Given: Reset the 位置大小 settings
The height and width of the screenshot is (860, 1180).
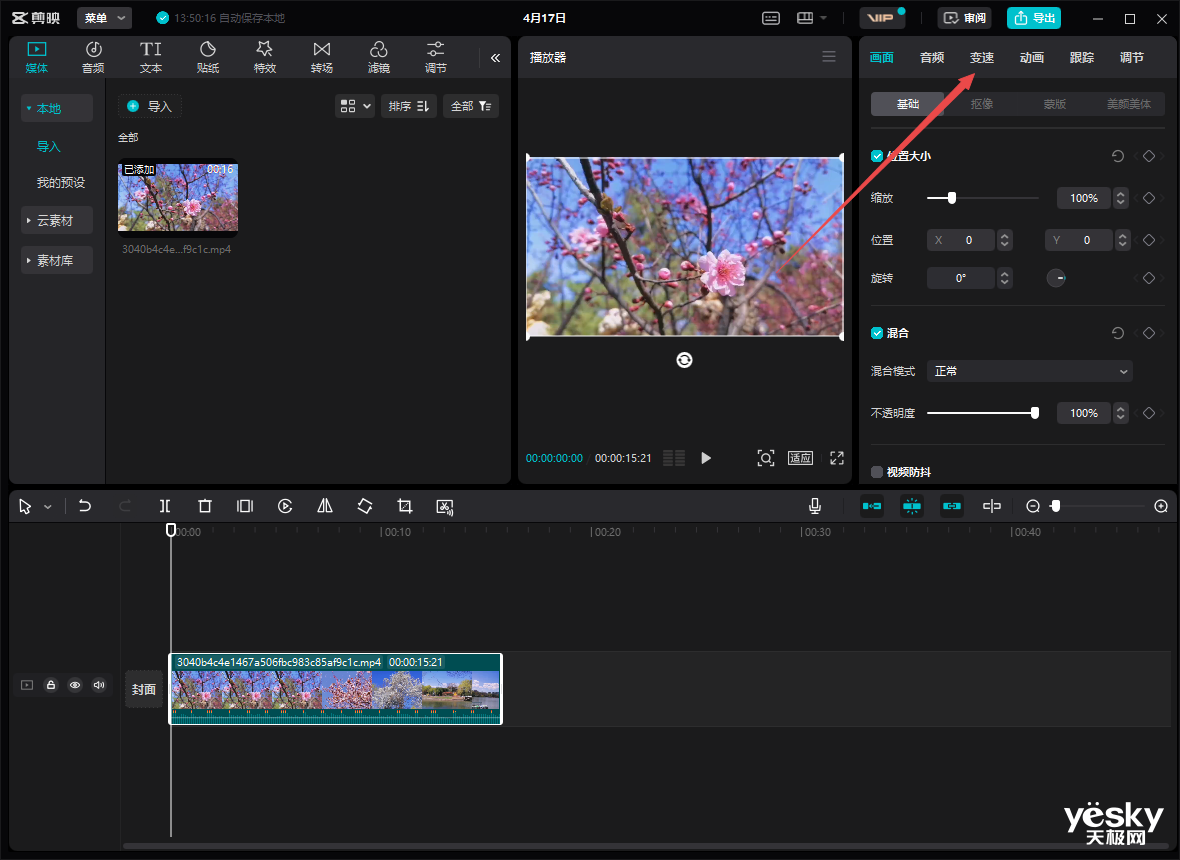Looking at the screenshot, I should point(1118,156).
